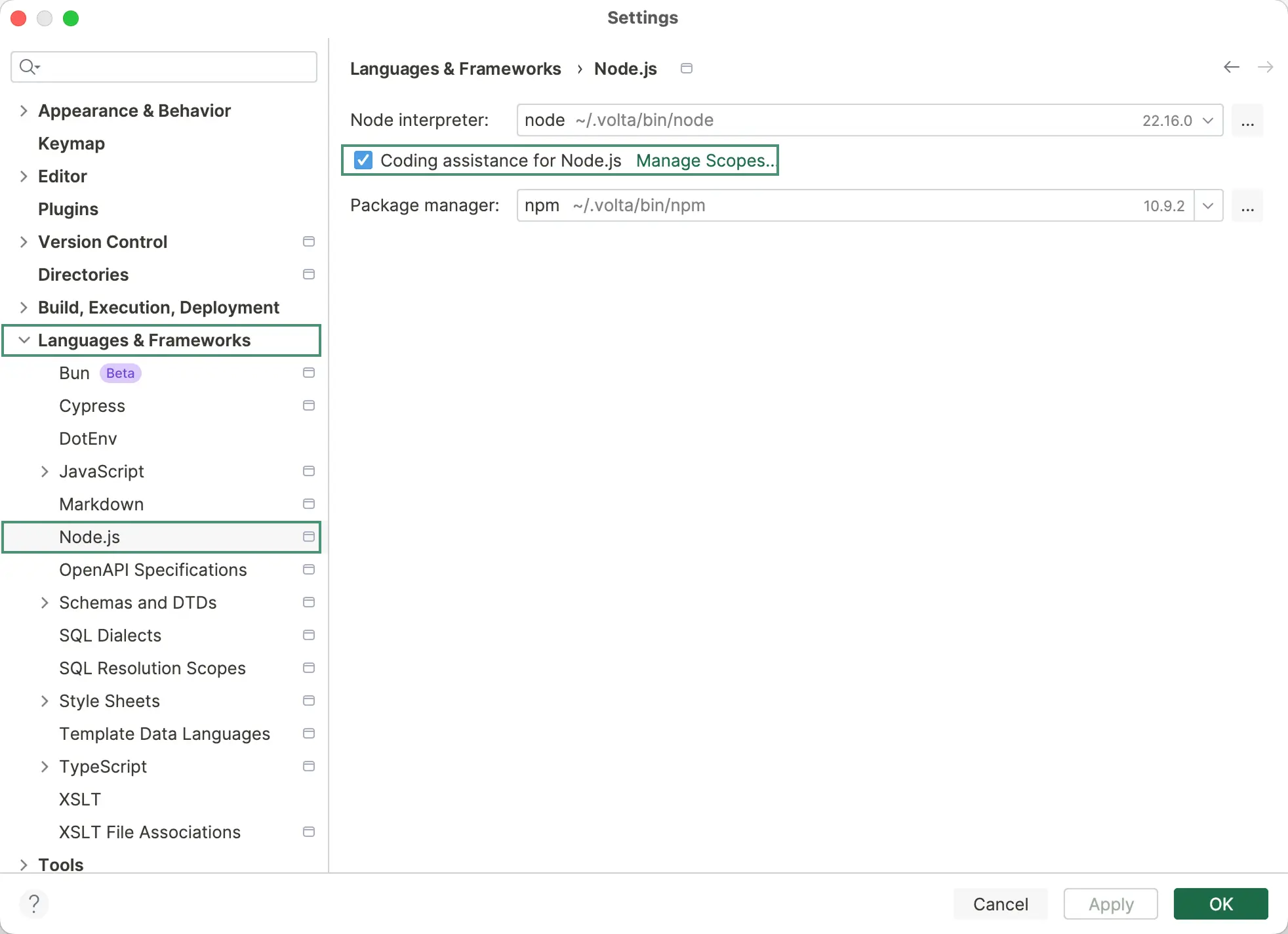1288x934 pixels.
Task: Expand the JavaScript subtree
Action: (45, 472)
